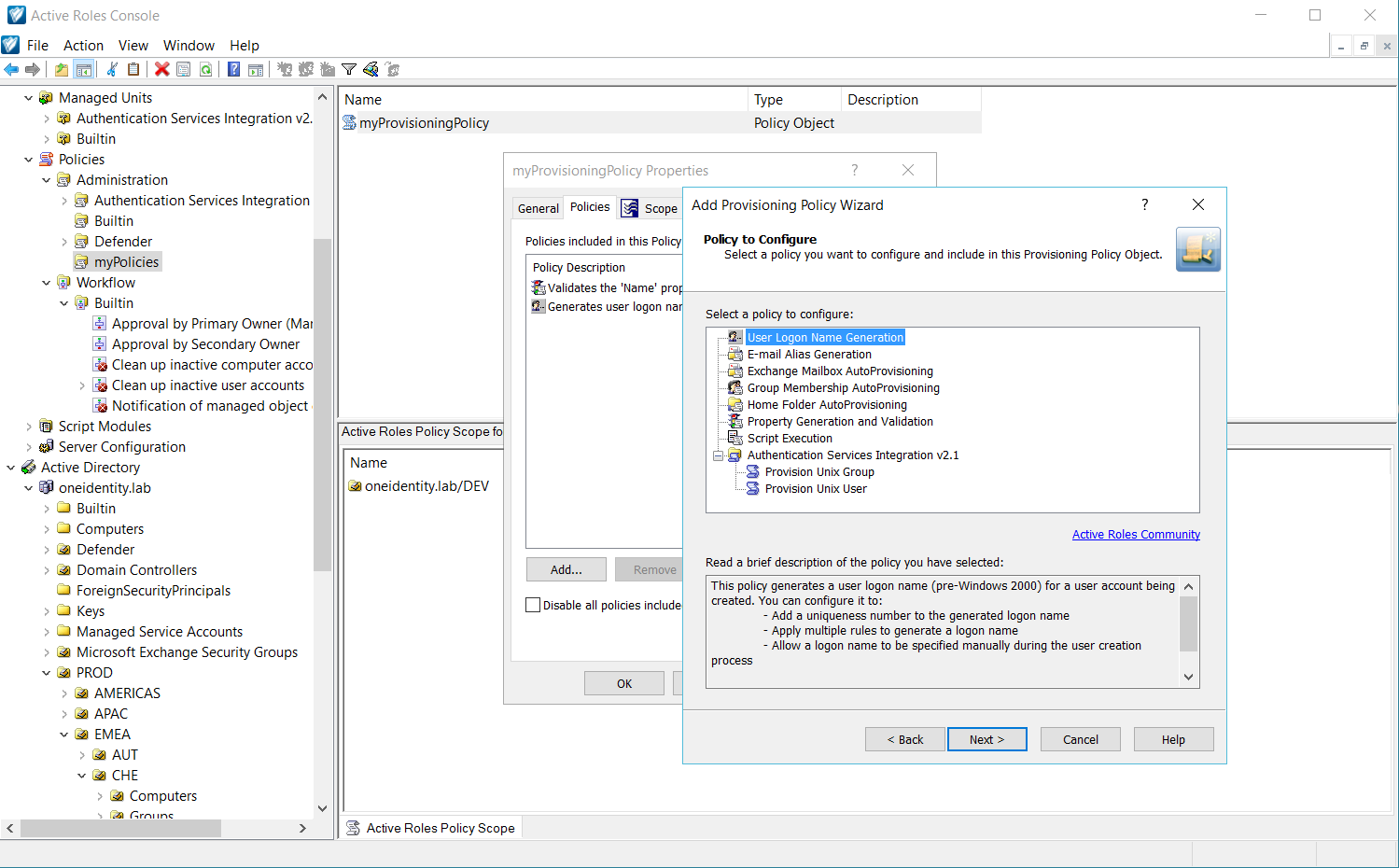
Task: Click OK in Properties dialog
Action: [x=624, y=683]
